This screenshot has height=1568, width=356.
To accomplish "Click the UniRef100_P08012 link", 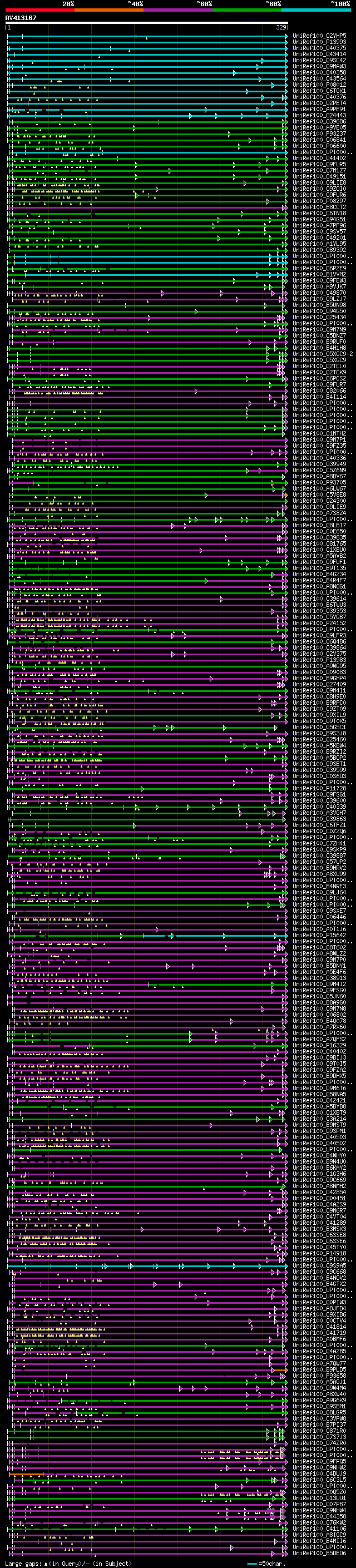I will 319,85.
